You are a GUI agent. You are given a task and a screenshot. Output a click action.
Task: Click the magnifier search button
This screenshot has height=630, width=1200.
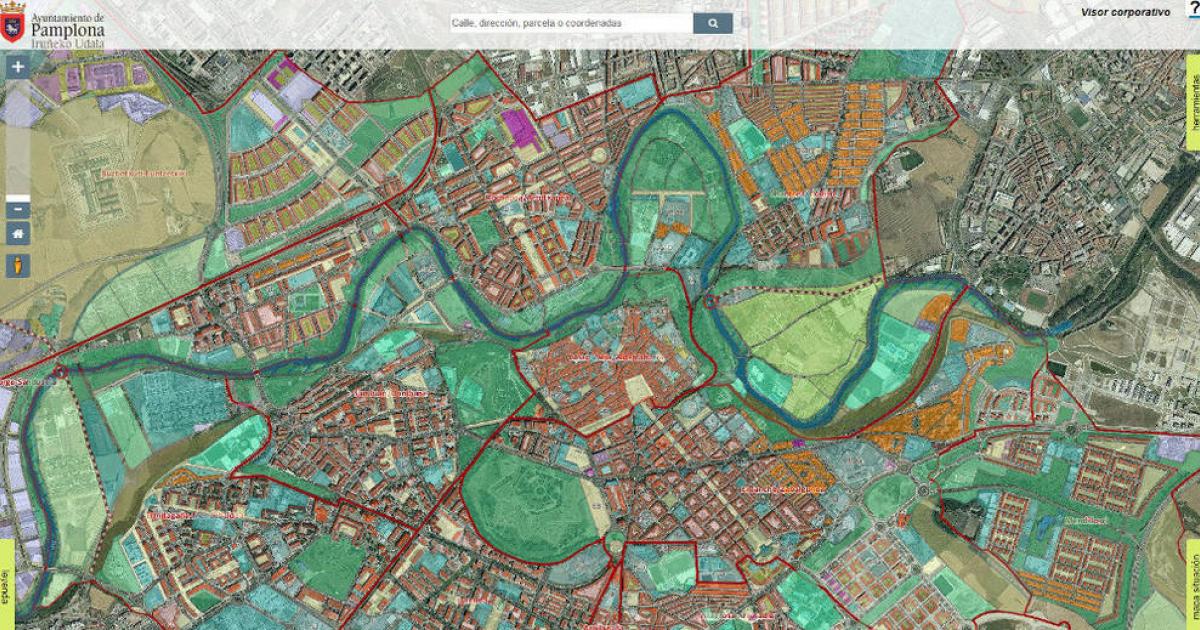(712, 23)
